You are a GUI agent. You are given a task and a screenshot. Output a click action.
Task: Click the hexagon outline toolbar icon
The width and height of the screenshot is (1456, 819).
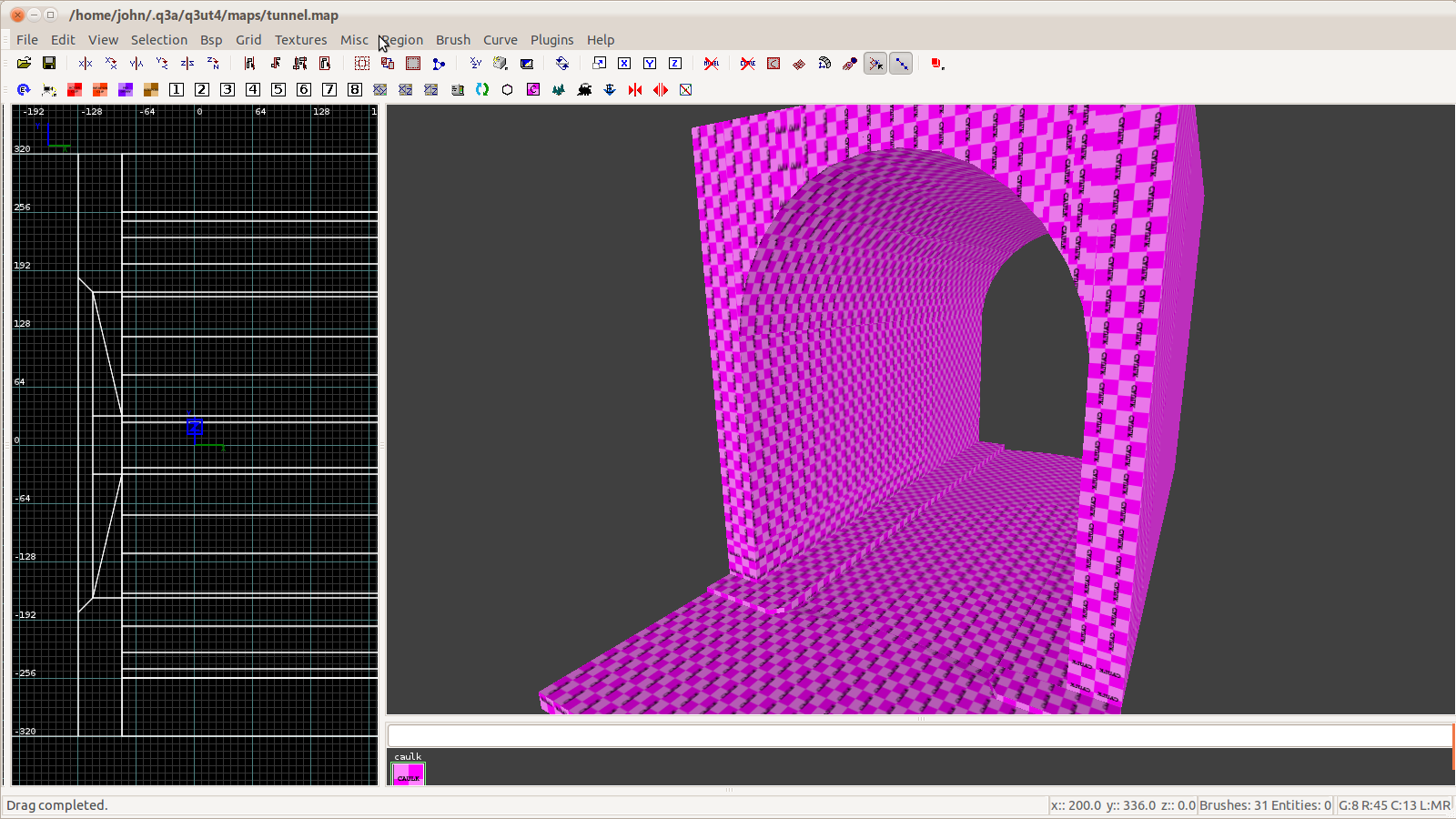coord(508,90)
